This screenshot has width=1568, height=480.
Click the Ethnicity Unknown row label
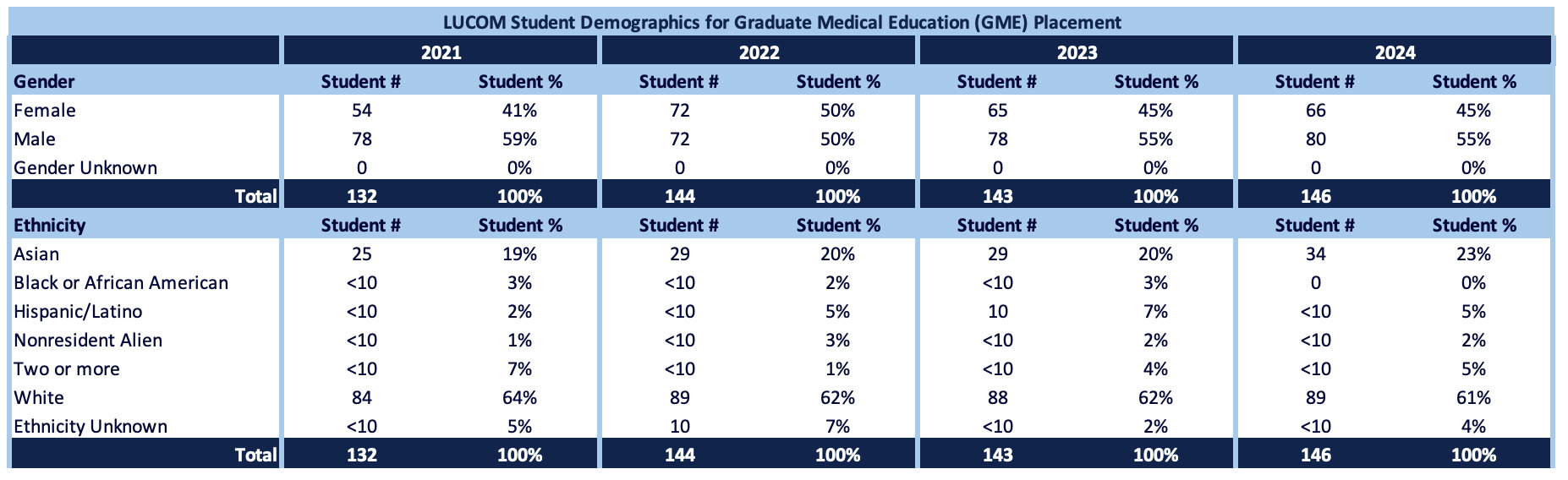tap(90, 427)
